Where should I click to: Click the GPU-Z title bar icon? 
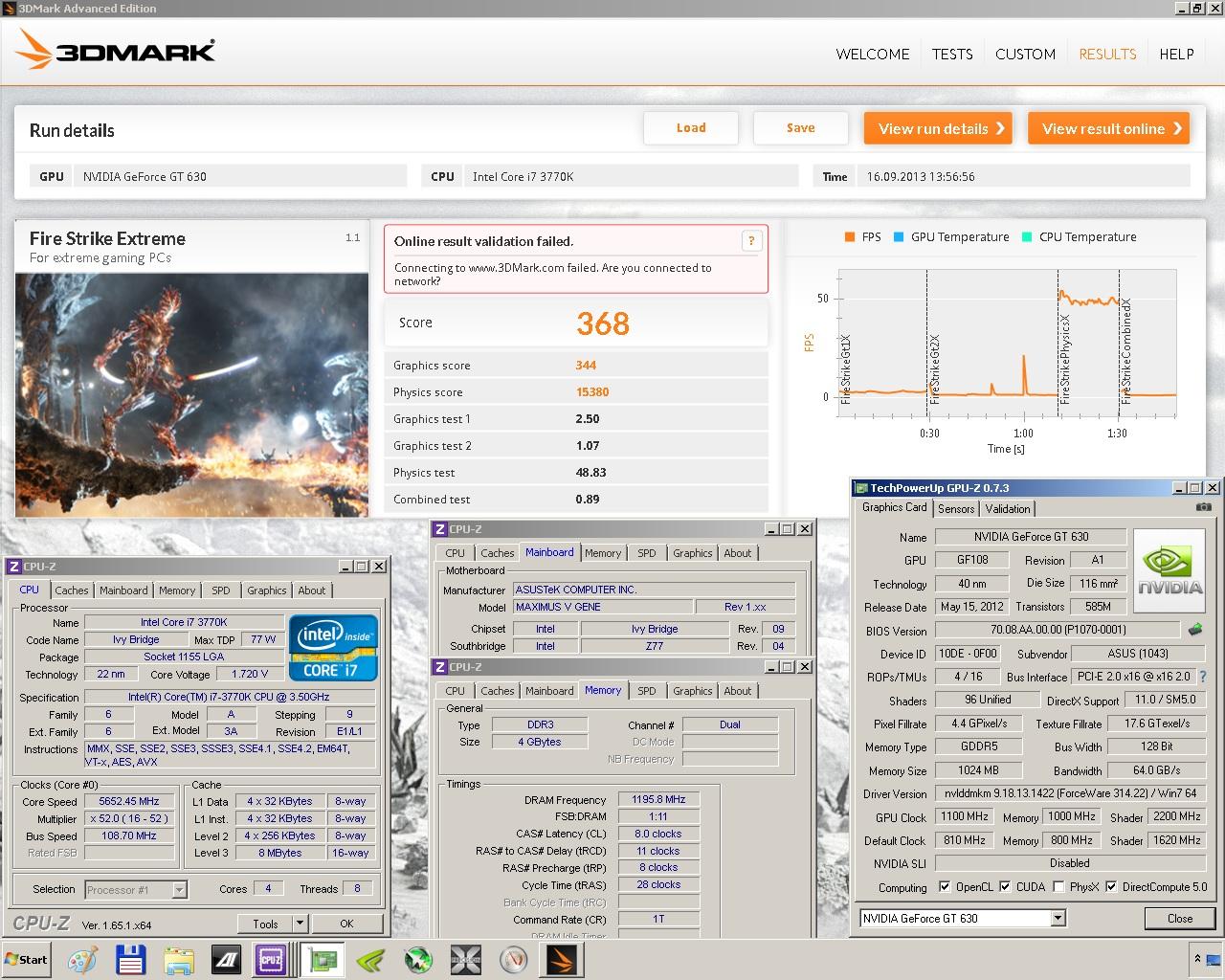860,488
